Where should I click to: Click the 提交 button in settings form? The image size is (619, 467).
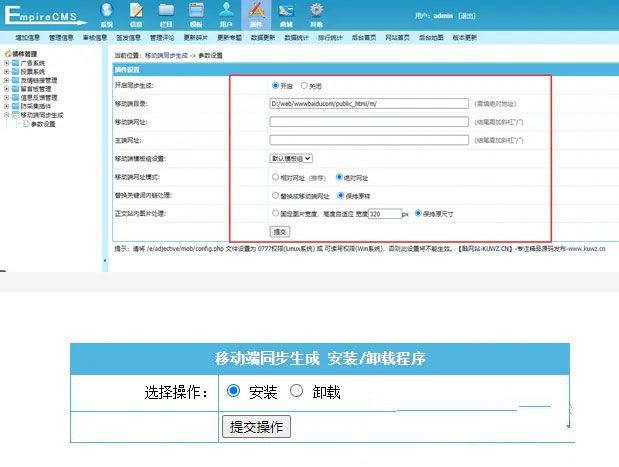coord(280,232)
